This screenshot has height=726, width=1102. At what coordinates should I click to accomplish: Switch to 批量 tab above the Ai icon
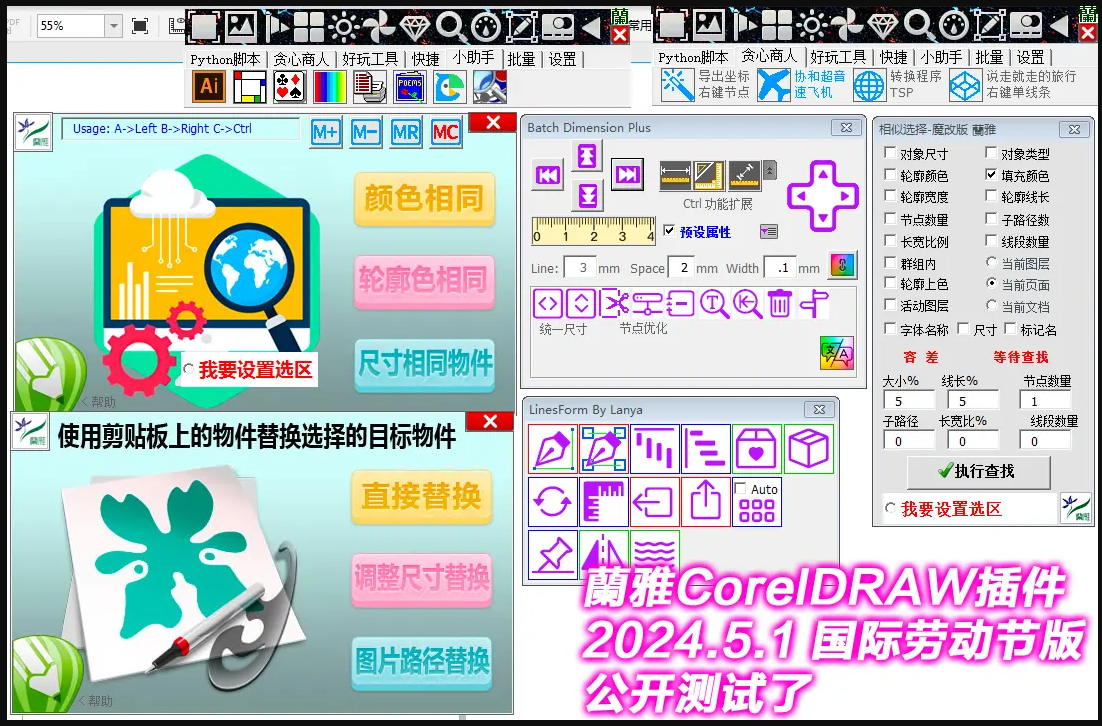tap(521, 59)
